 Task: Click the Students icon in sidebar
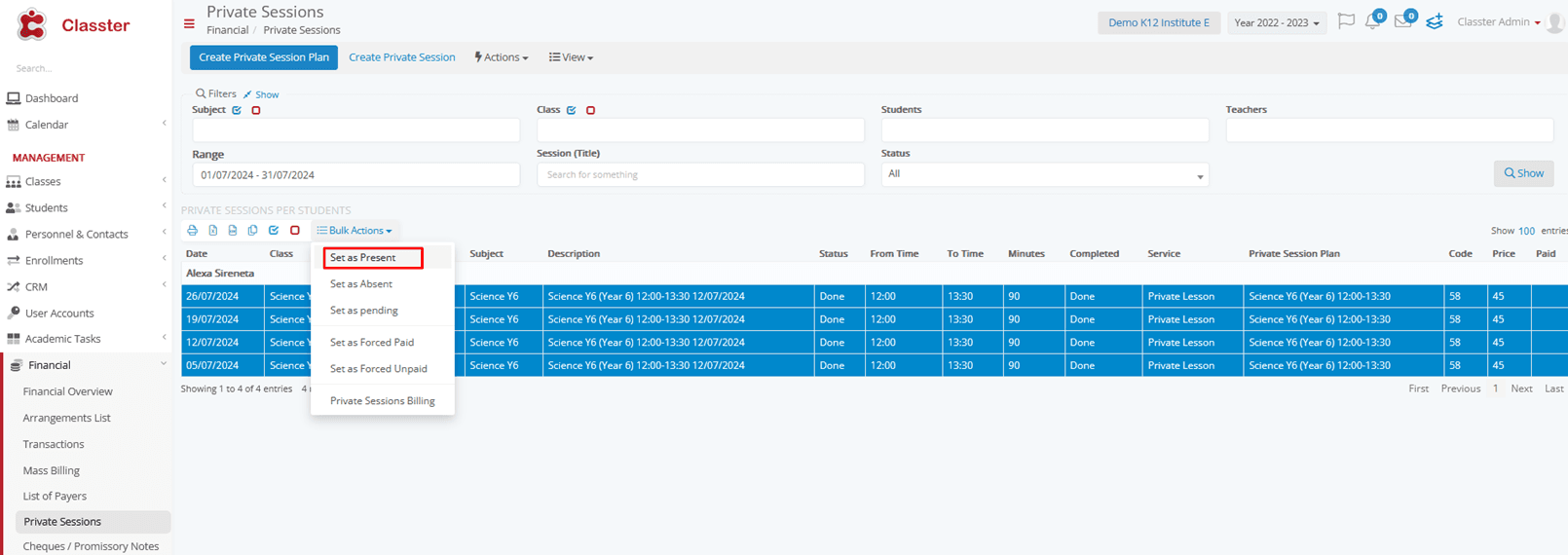14,208
